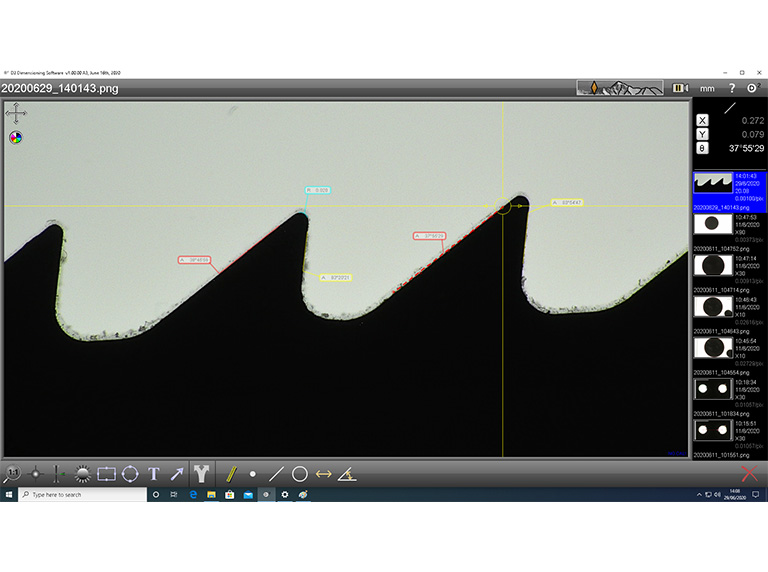This screenshot has height=572, width=768.
Task: Select the angle measurement tool
Action: (x=347, y=474)
